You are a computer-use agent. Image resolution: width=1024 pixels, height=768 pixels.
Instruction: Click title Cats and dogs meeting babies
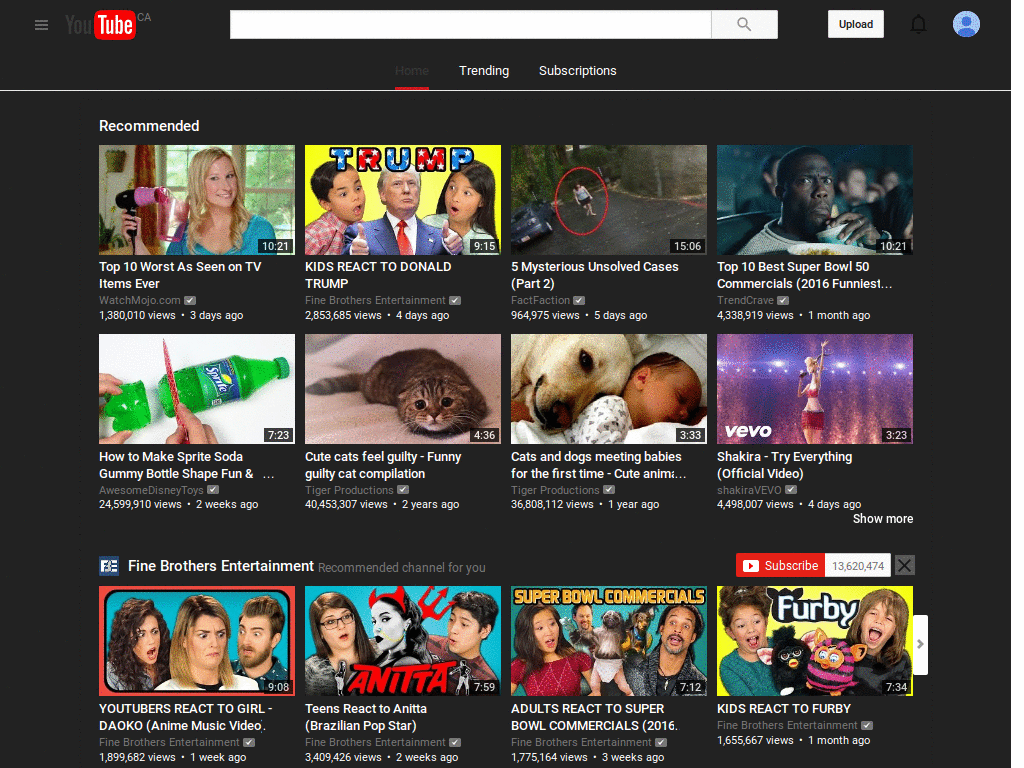pyautogui.click(x=599, y=465)
